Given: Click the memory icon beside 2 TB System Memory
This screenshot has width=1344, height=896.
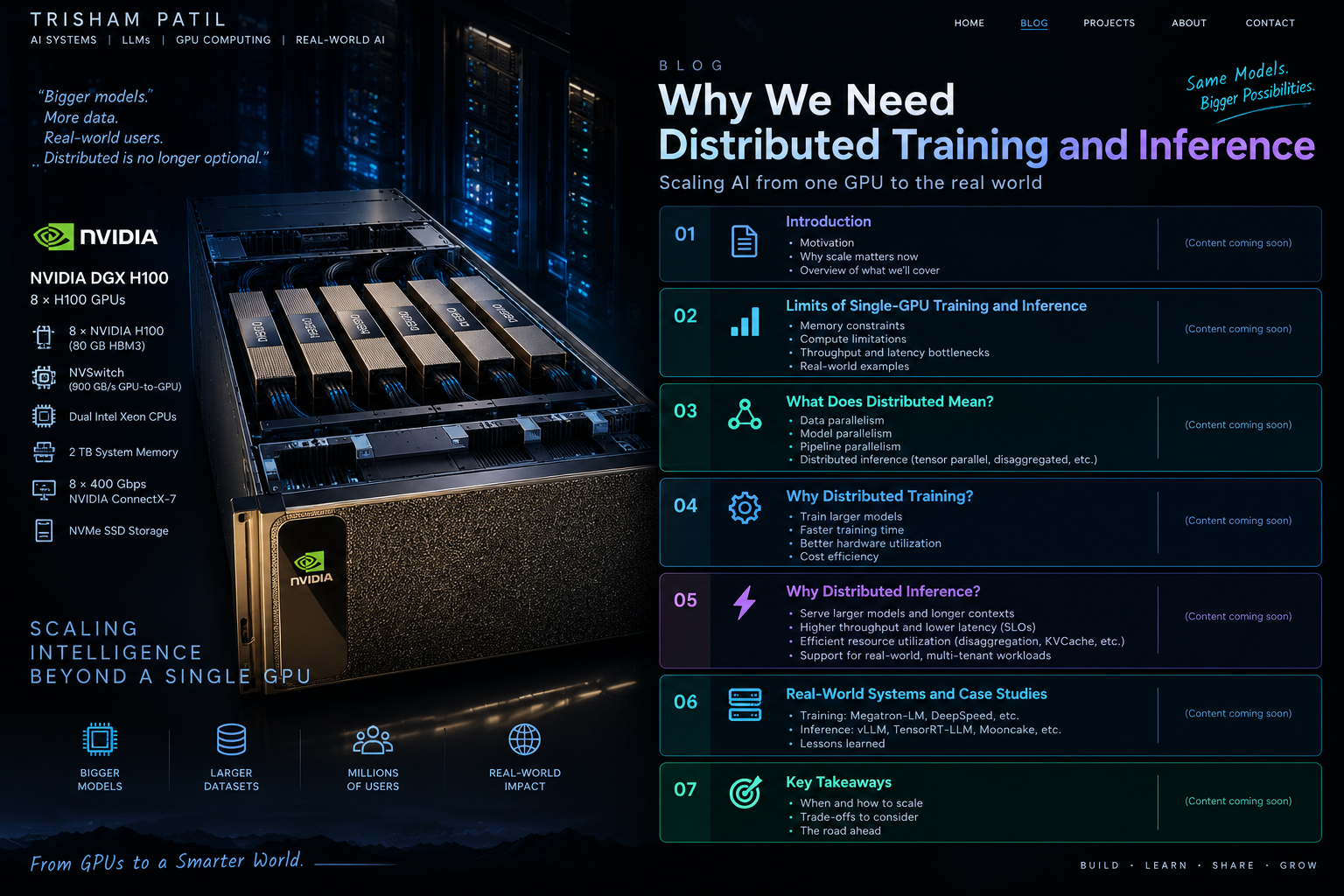Looking at the screenshot, I should tap(44, 452).
